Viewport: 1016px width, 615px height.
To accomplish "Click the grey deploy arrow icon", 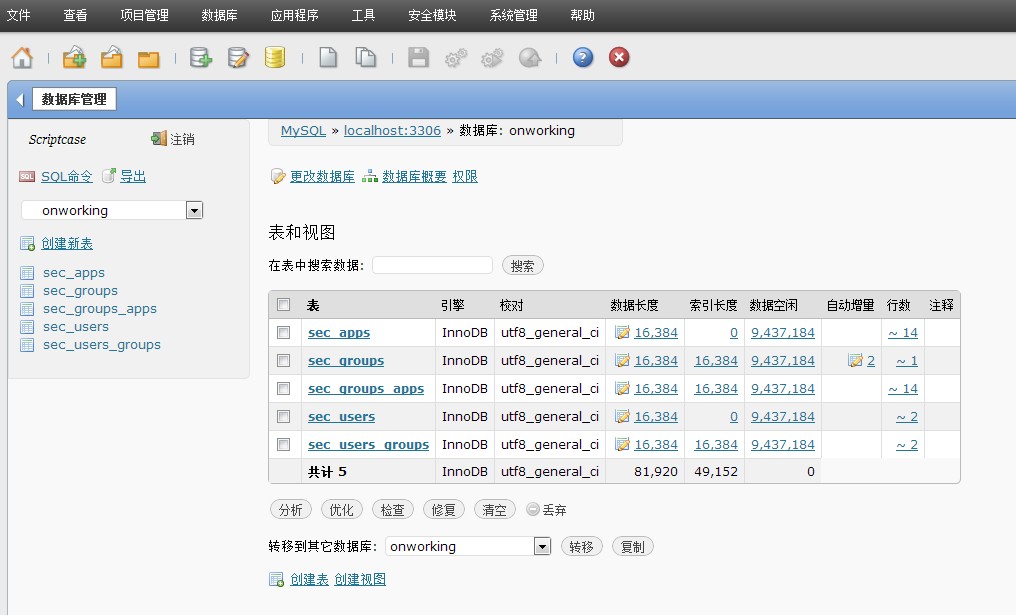I will pos(530,58).
